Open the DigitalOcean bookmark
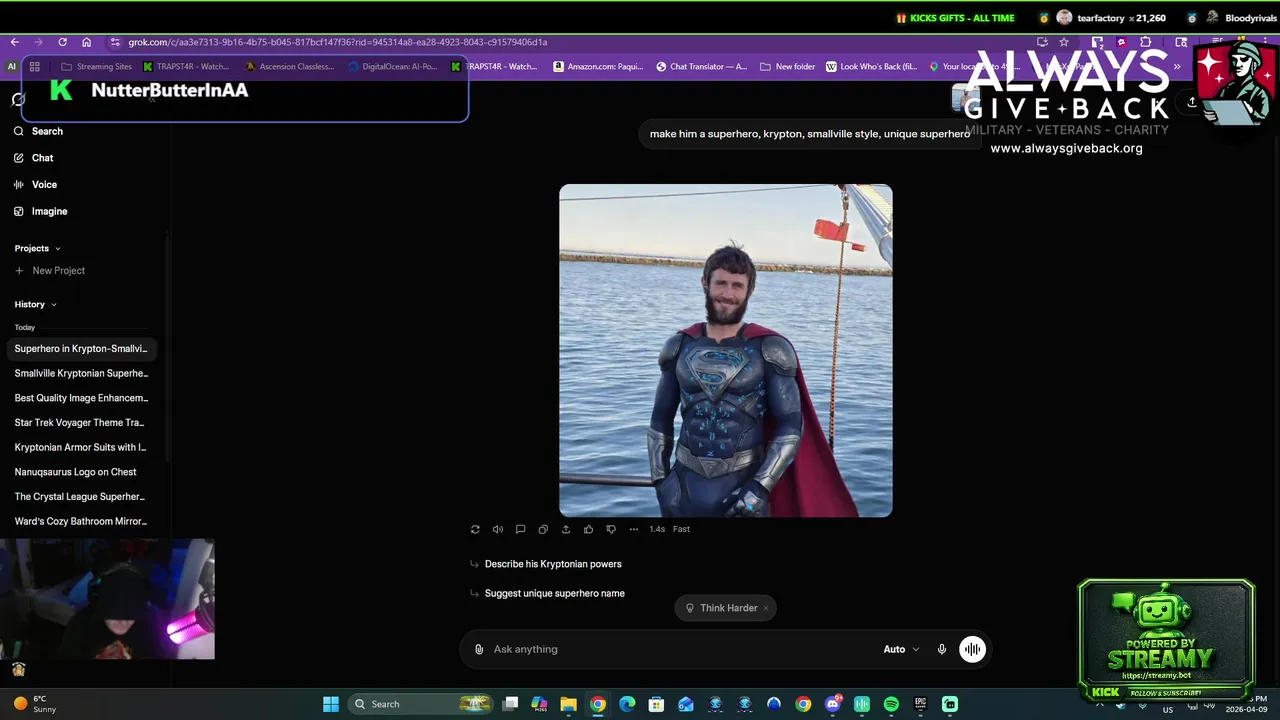The height and width of the screenshot is (720, 1280). tap(393, 67)
